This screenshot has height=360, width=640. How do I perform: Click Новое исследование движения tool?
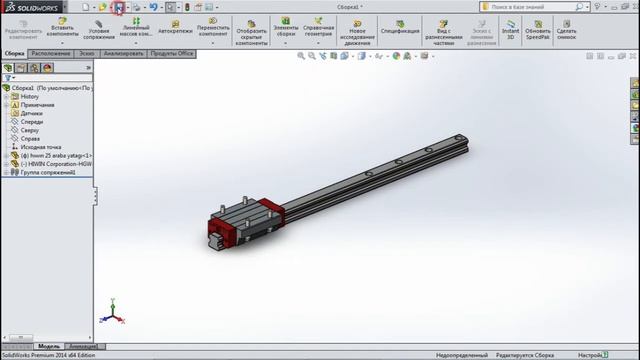357,32
